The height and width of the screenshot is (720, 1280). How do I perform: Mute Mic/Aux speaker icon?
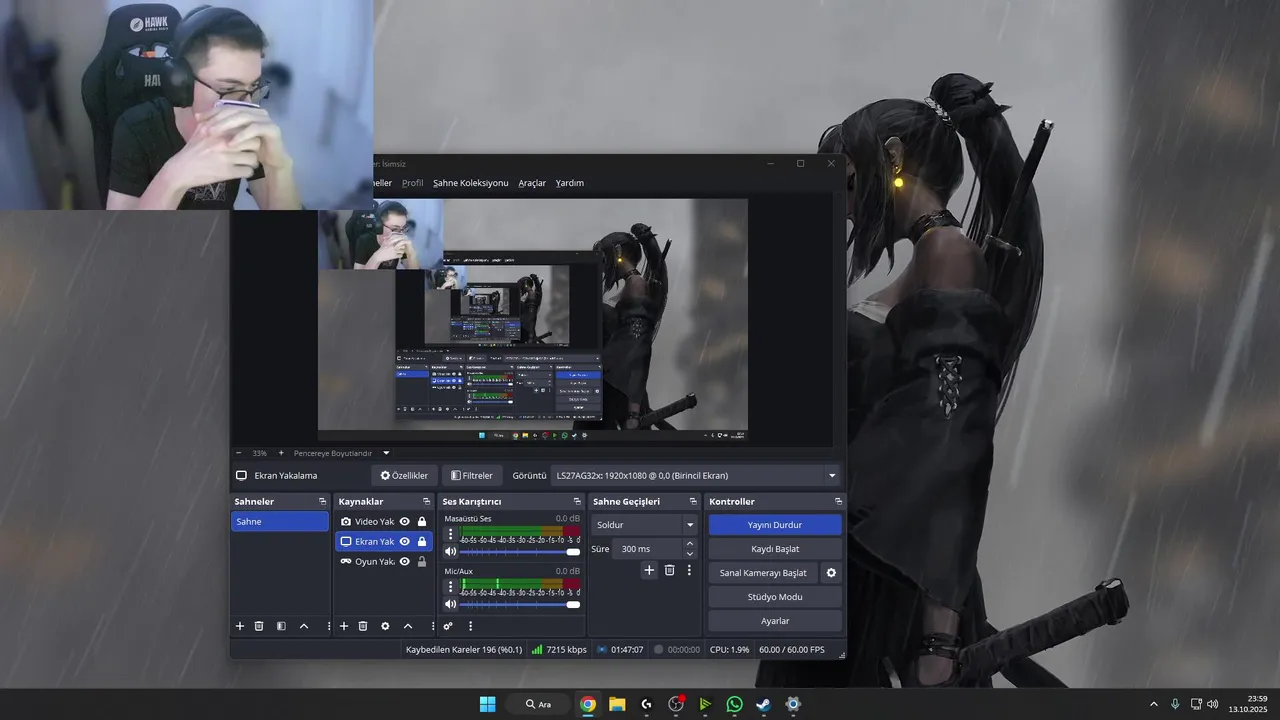(x=450, y=604)
